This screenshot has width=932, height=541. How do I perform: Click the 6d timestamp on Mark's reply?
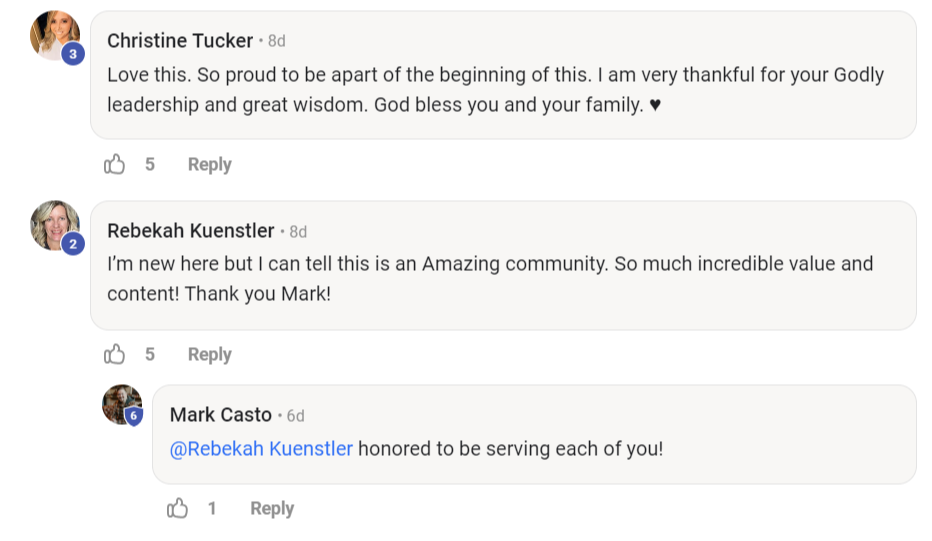point(295,415)
